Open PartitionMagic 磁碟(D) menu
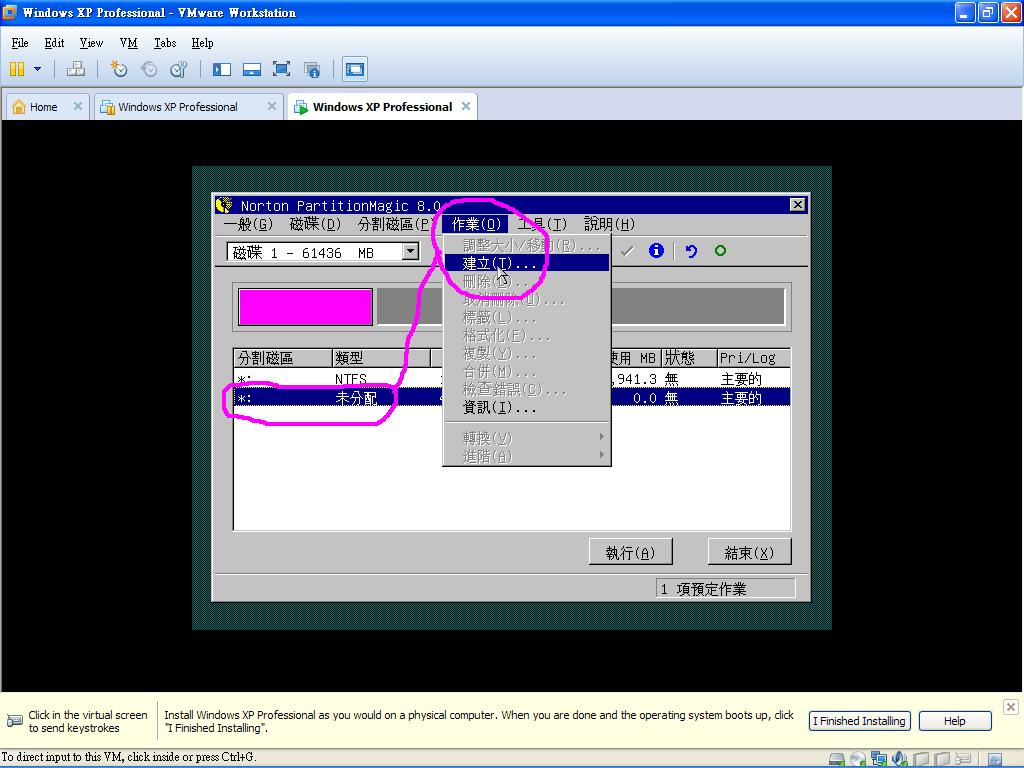The height and width of the screenshot is (768, 1024). point(315,224)
